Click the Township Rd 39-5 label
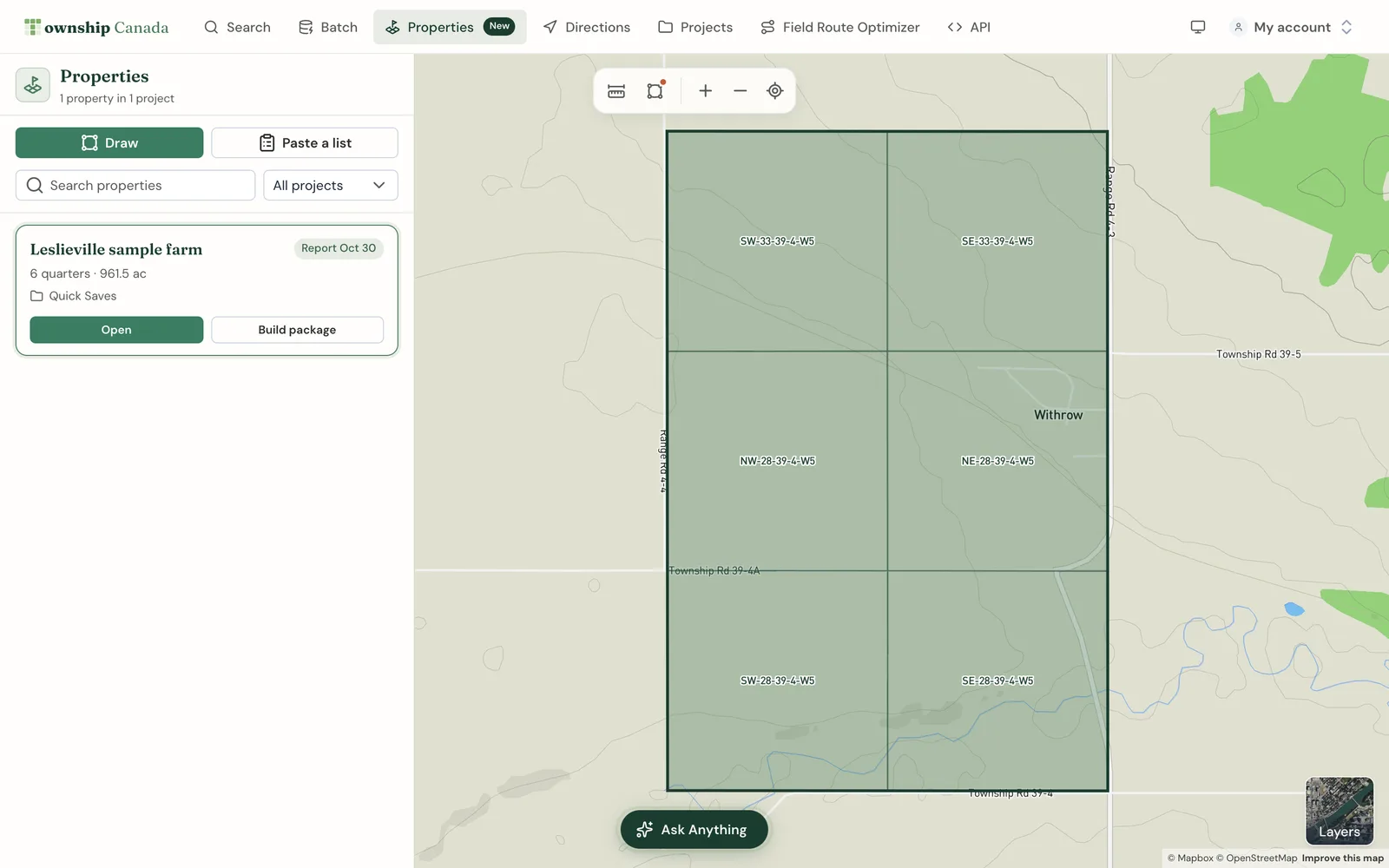Viewport: 1389px width, 868px height. pos(1258,354)
